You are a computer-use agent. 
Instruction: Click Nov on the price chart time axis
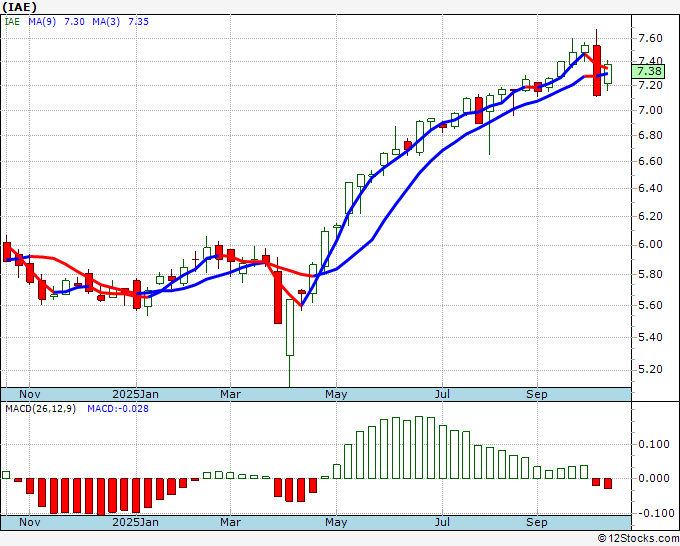click(x=29, y=394)
